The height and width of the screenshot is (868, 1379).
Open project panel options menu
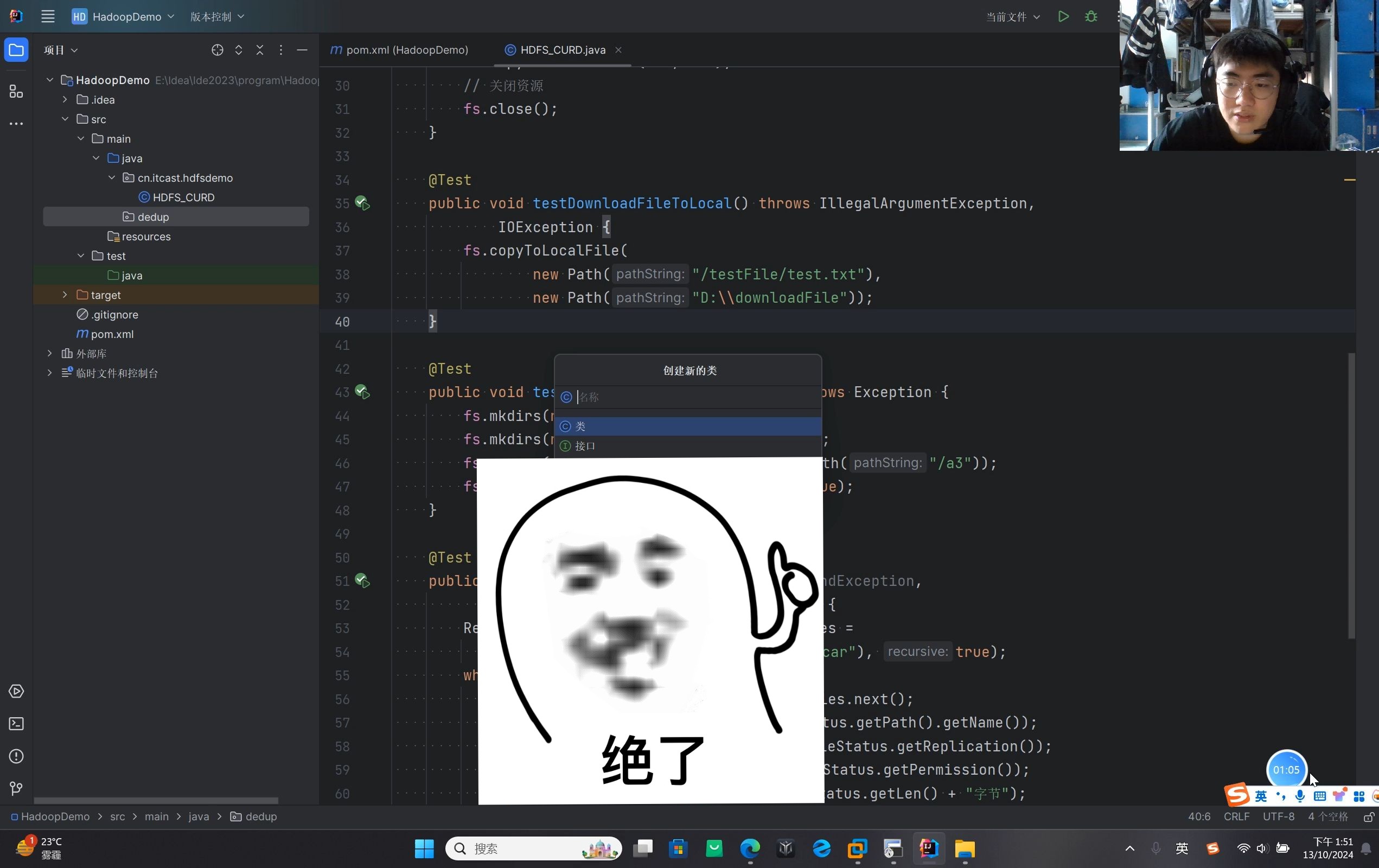pos(280,50)
